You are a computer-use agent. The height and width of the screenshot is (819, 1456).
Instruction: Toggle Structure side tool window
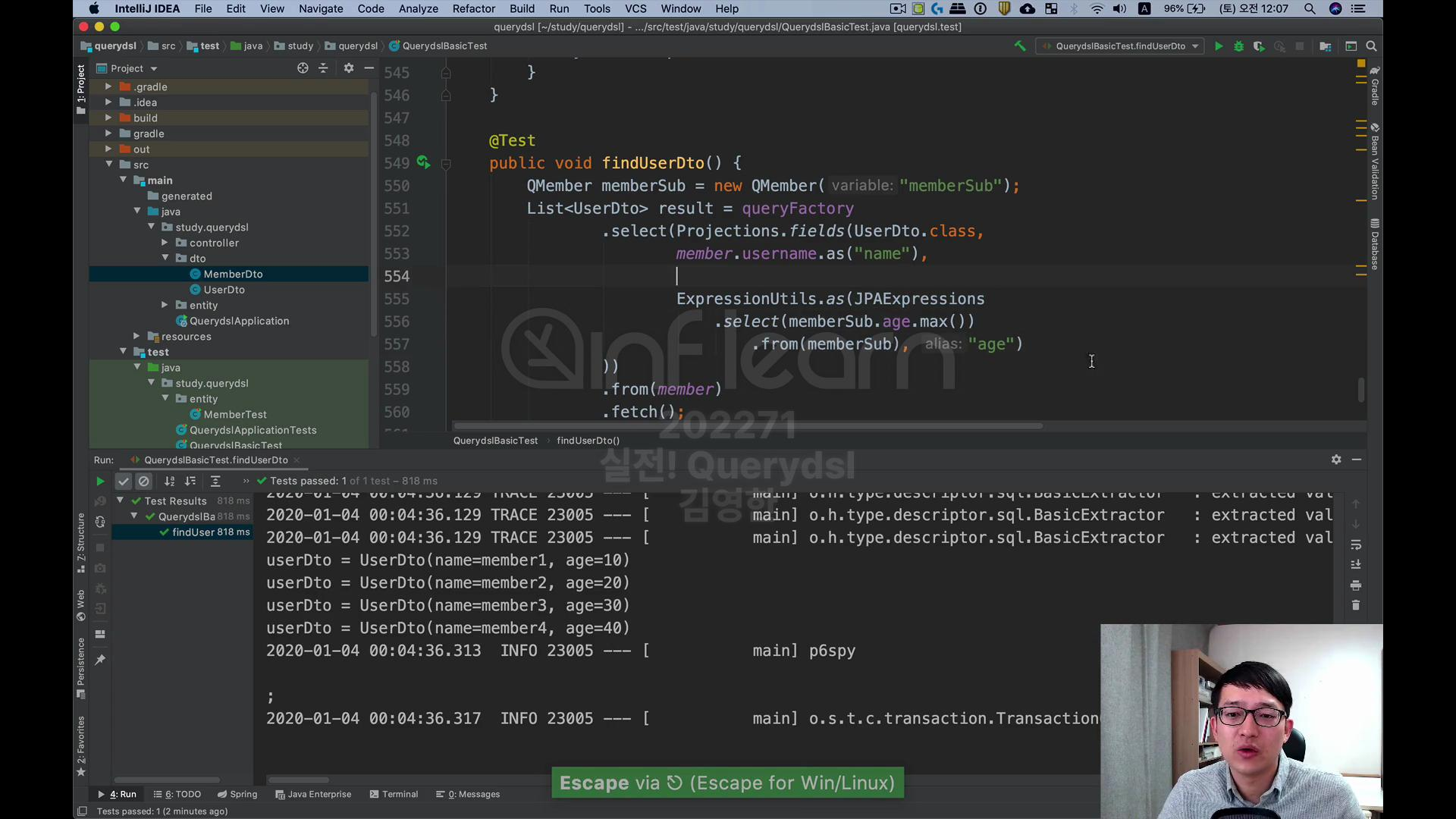(x=81, y=542)
